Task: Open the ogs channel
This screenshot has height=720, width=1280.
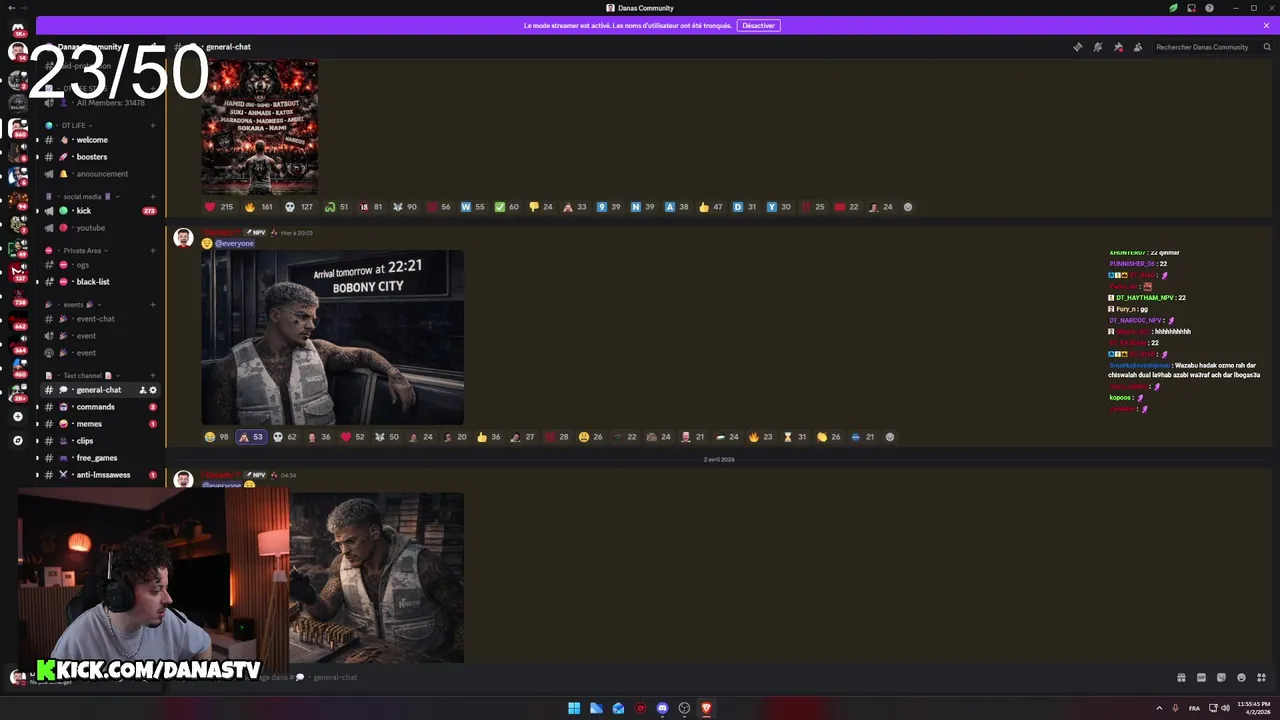Action: [83, 265]
